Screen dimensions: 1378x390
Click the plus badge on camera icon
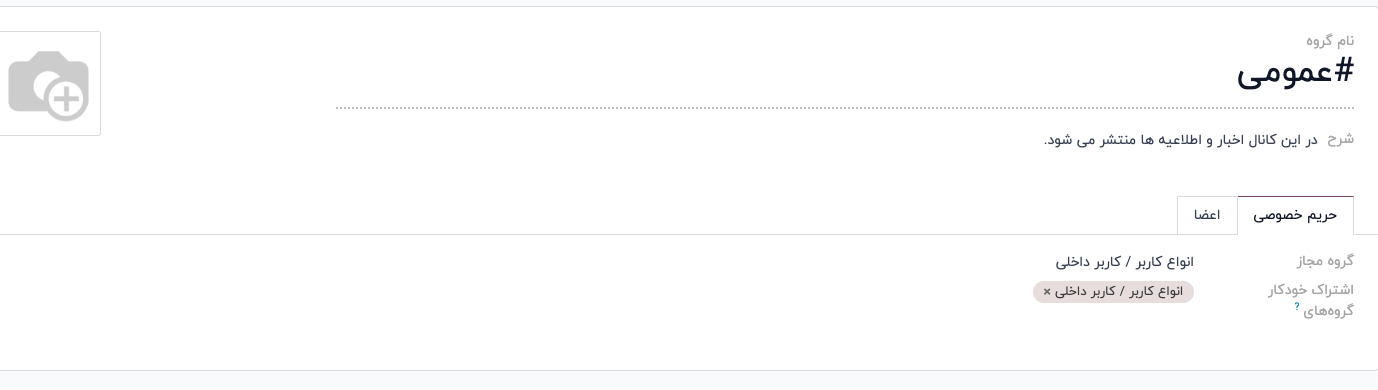pyautogui.click(x=67, y=99)
